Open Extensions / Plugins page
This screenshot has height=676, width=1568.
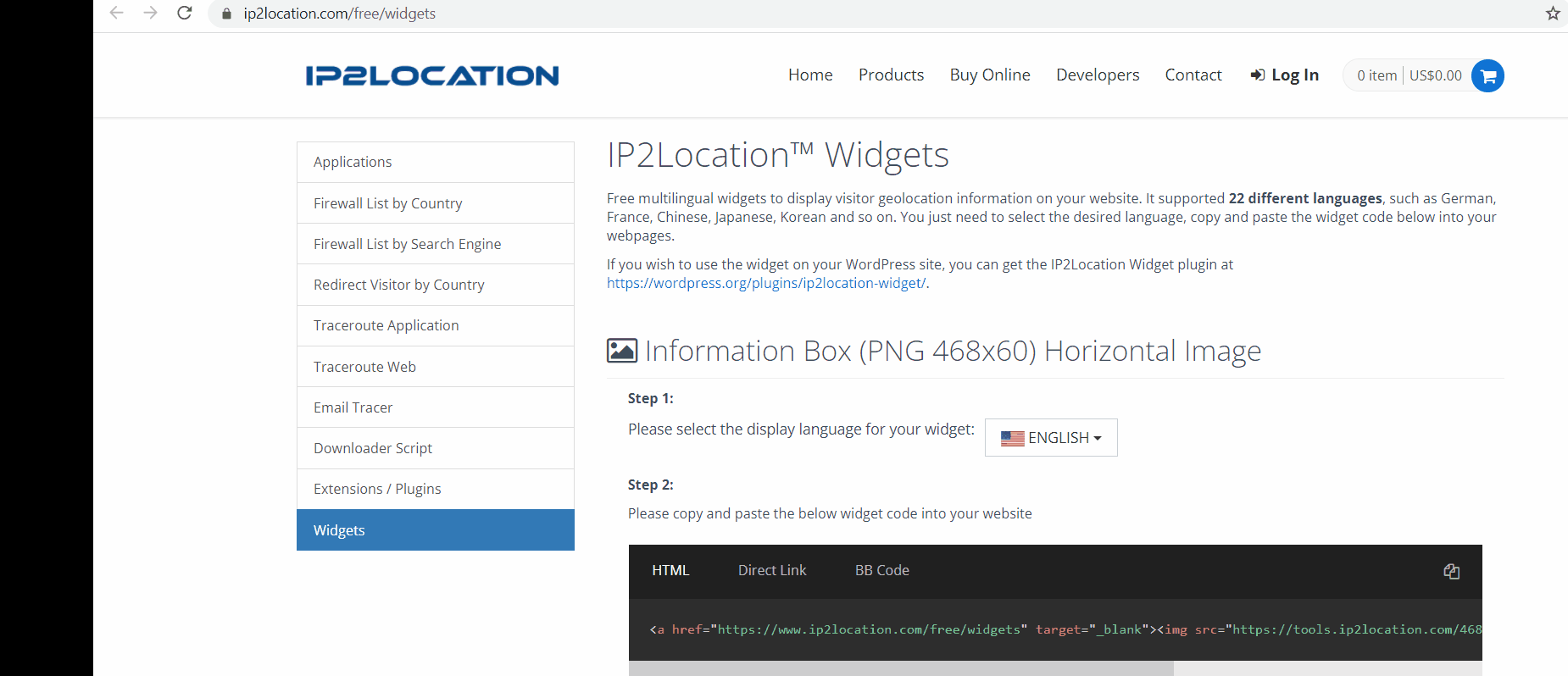tap(436, 489)
